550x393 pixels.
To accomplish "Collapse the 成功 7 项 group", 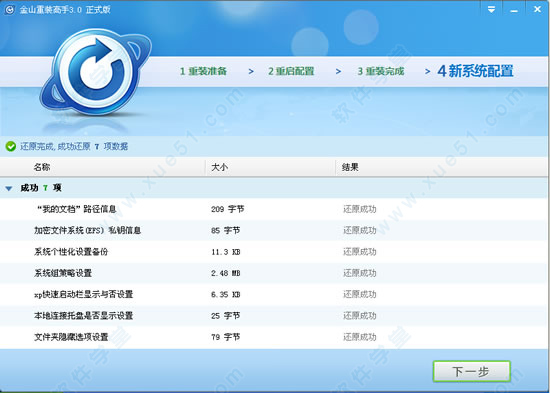I will click(9, 189).
